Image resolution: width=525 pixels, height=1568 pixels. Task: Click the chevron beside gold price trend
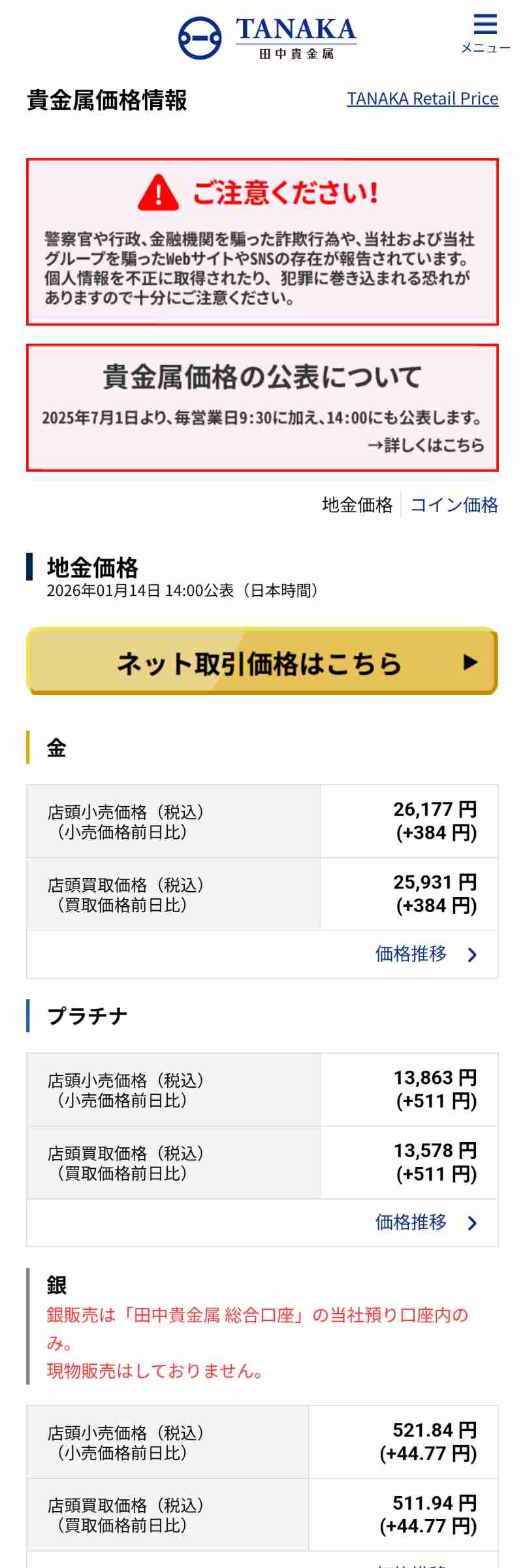pos(473,955)
